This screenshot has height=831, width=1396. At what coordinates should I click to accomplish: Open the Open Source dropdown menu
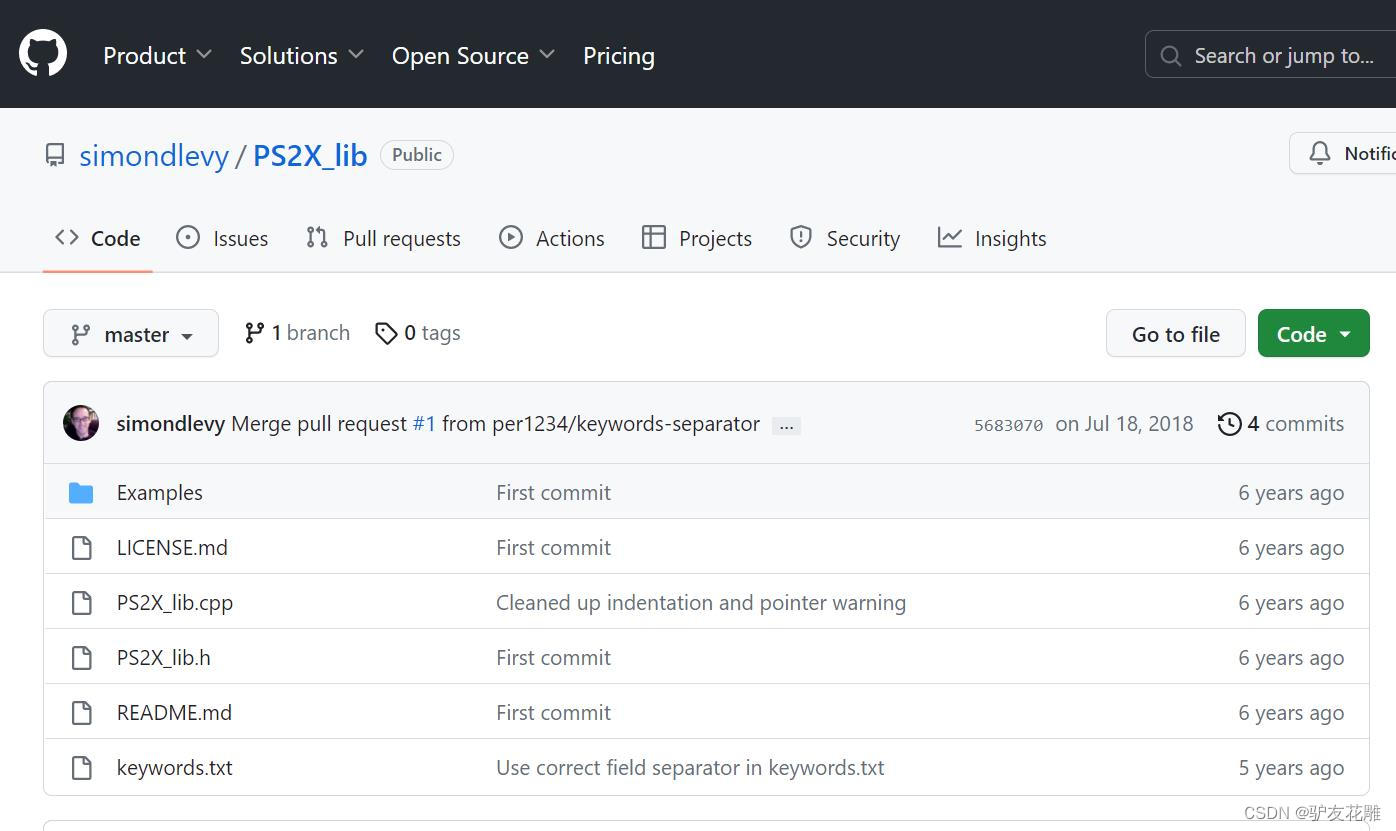[473, 56]
